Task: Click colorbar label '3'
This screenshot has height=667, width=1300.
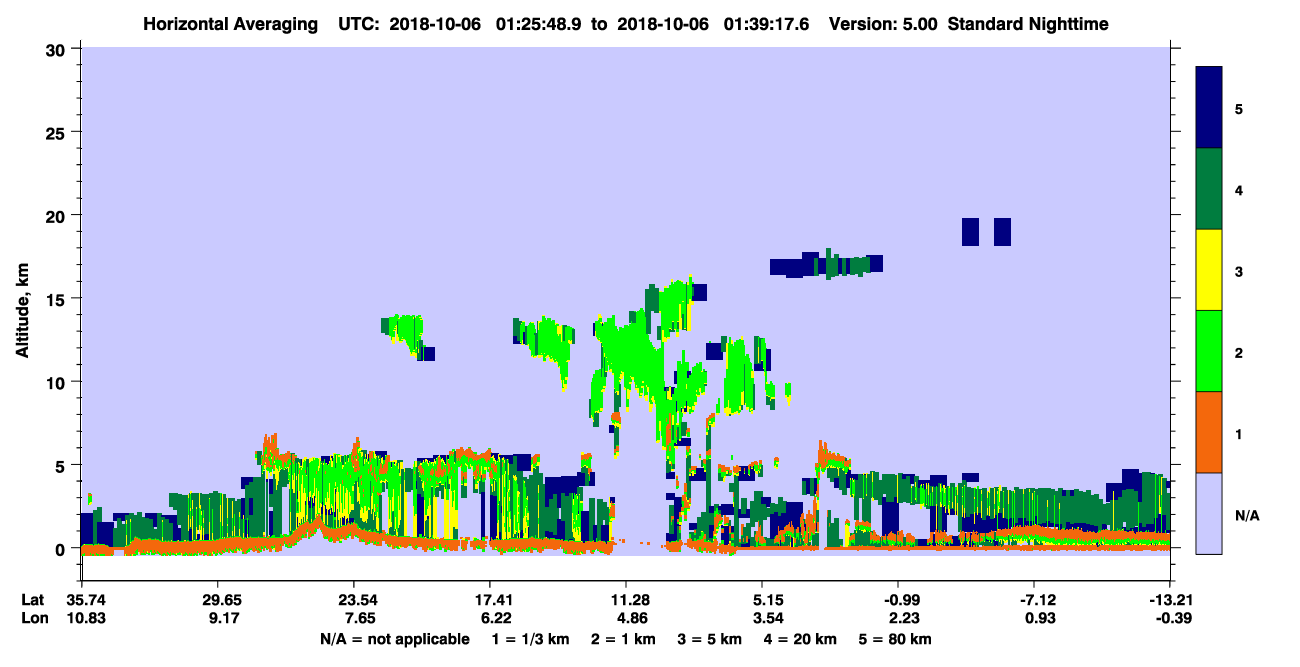Action: 1238,272
